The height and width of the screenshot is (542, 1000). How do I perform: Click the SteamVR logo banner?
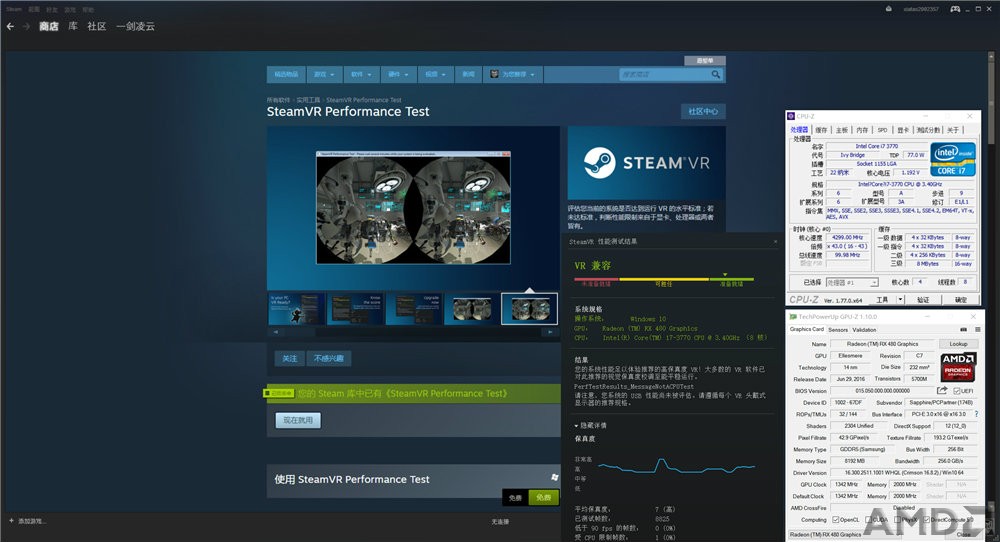(x=647, y=163)
